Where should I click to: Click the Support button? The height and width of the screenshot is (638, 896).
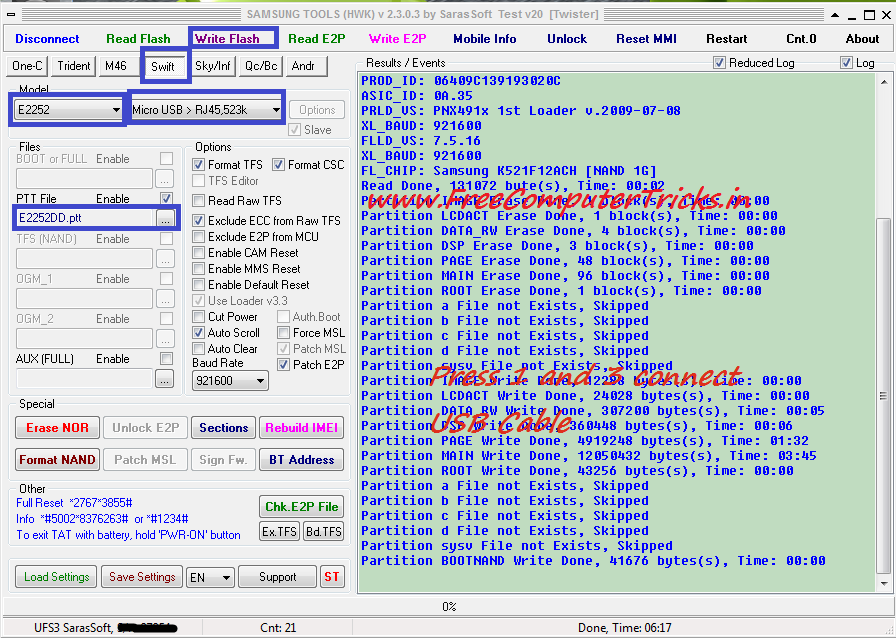point(278,577)
